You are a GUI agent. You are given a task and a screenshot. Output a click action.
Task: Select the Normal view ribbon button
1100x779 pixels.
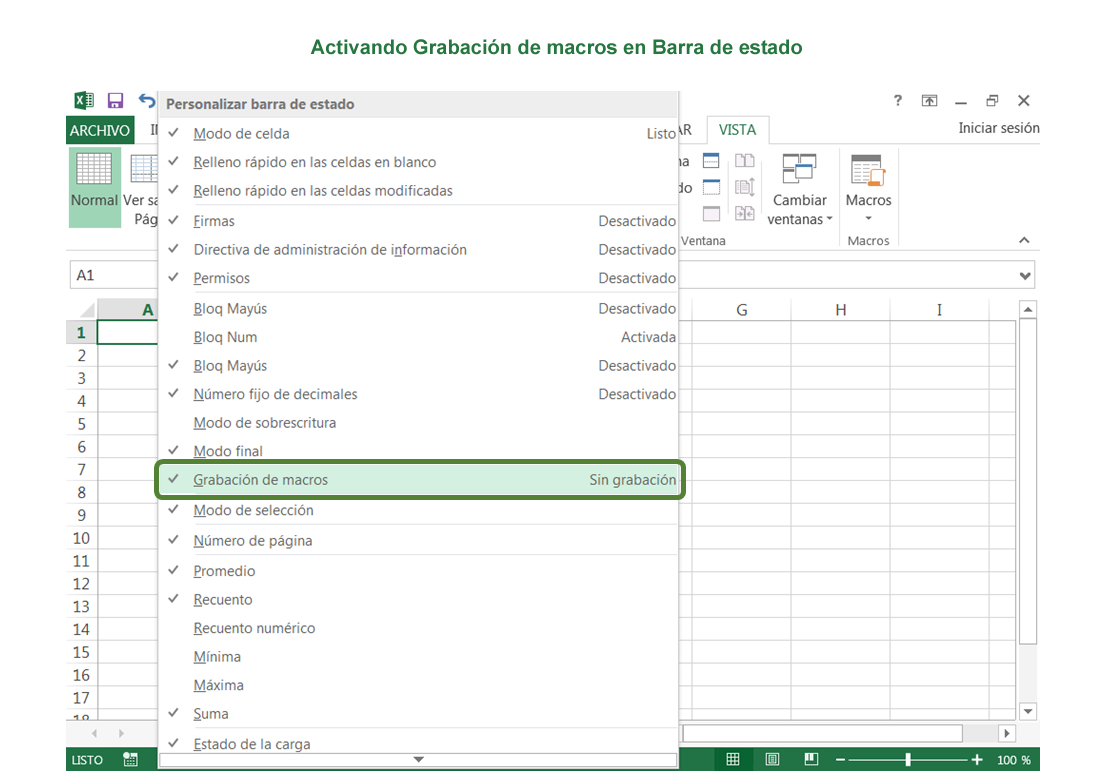pos(95,187)
